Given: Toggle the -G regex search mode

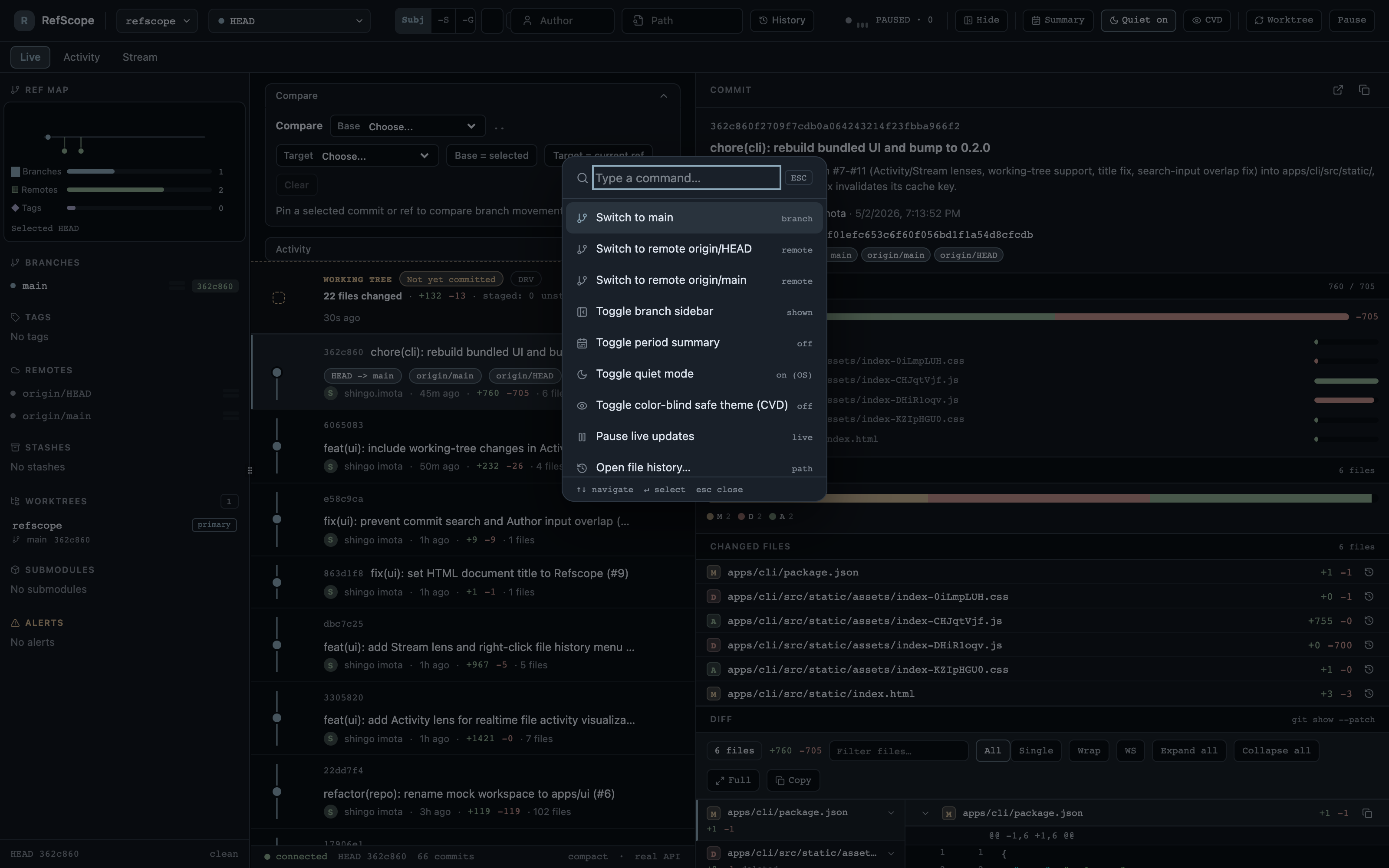Looking at the screenshot, I should (x=467, y=21).
